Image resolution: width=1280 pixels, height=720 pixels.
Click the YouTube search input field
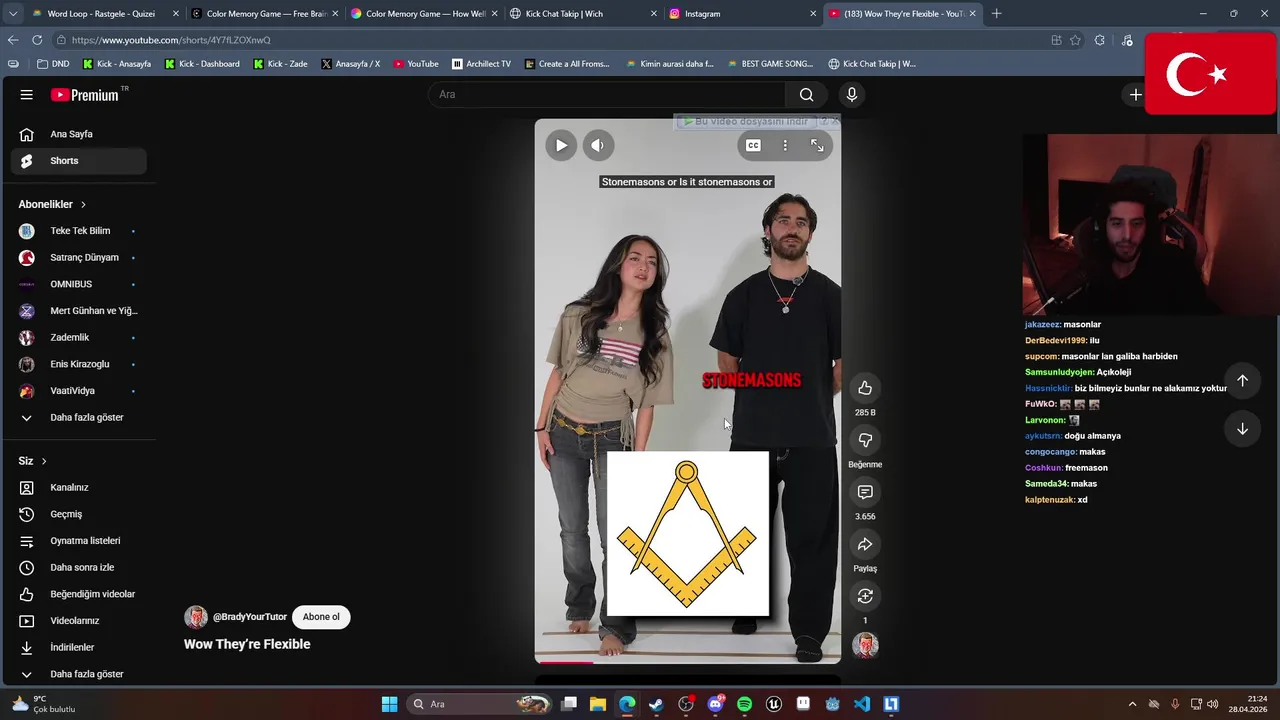607,95
